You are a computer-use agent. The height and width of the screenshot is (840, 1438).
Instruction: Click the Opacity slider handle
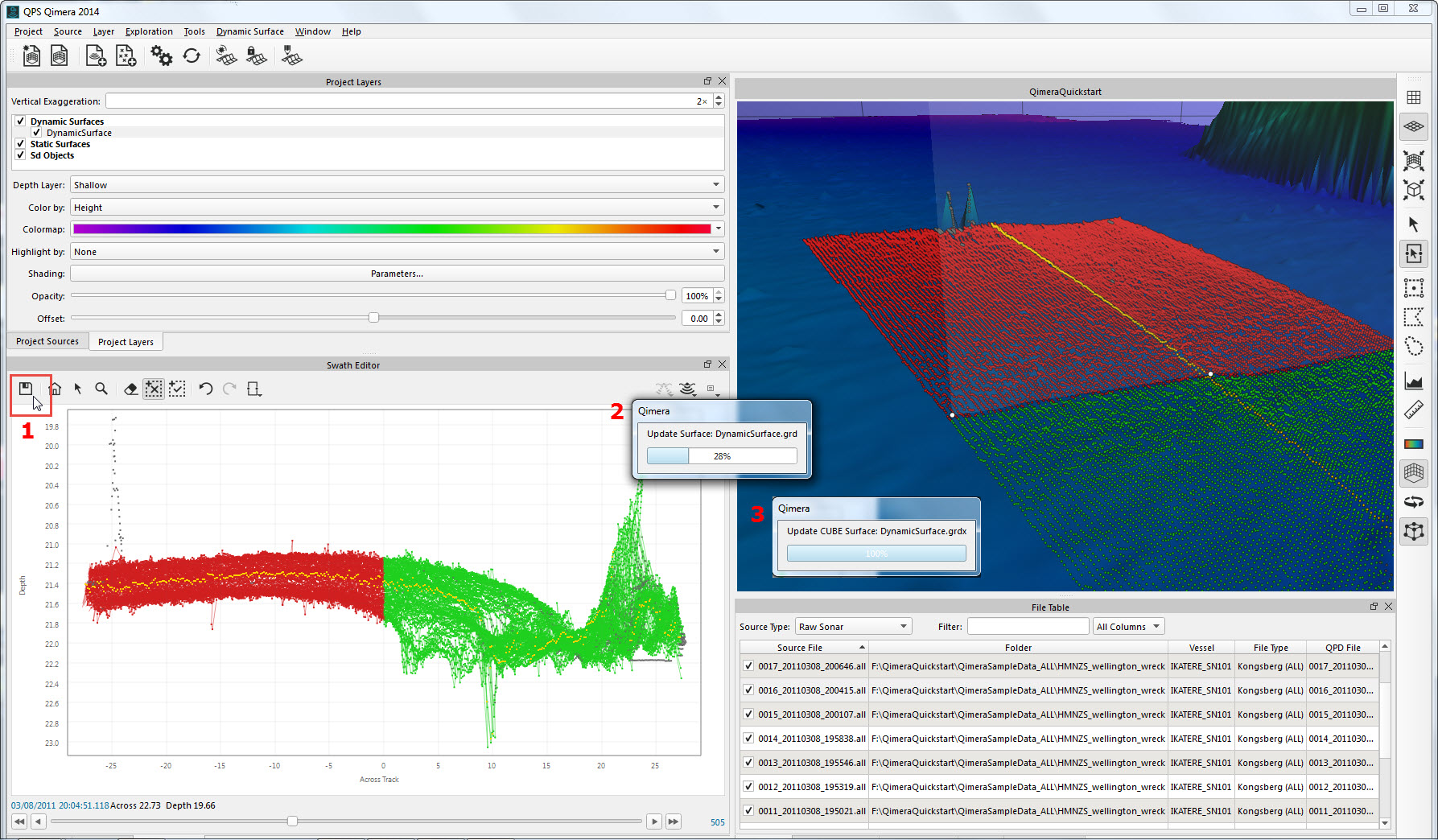click(x=670, y=295)
